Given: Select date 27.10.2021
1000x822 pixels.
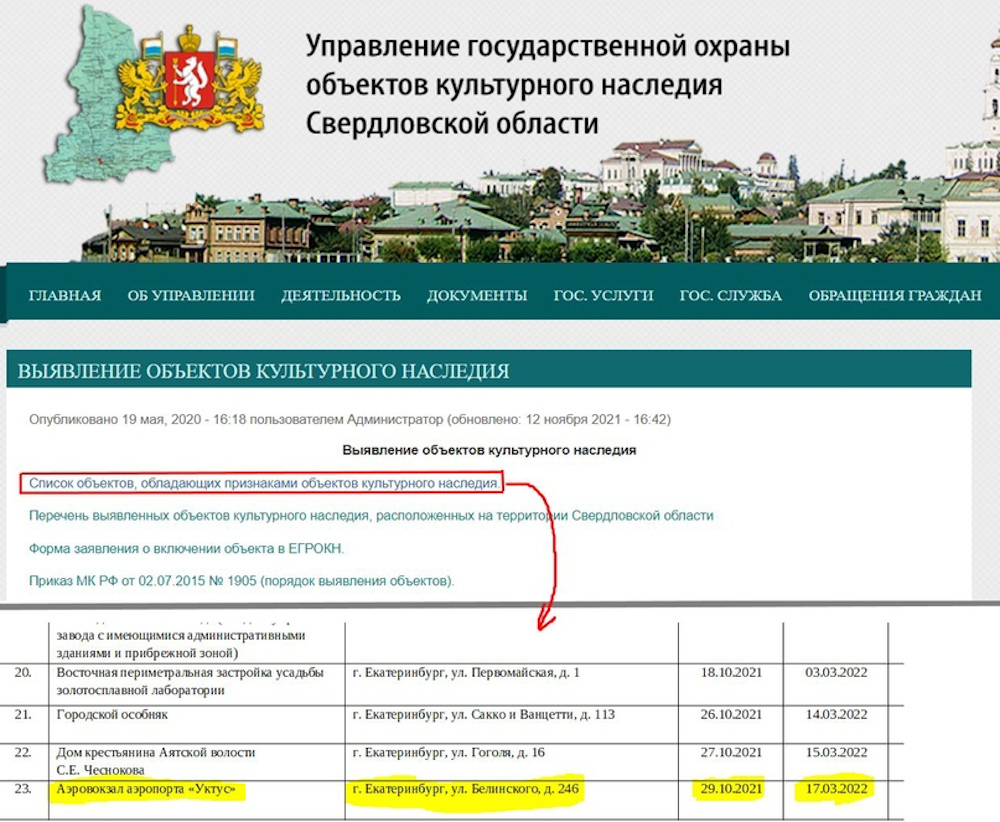Looking at the screenshot, I should point(731,752).
